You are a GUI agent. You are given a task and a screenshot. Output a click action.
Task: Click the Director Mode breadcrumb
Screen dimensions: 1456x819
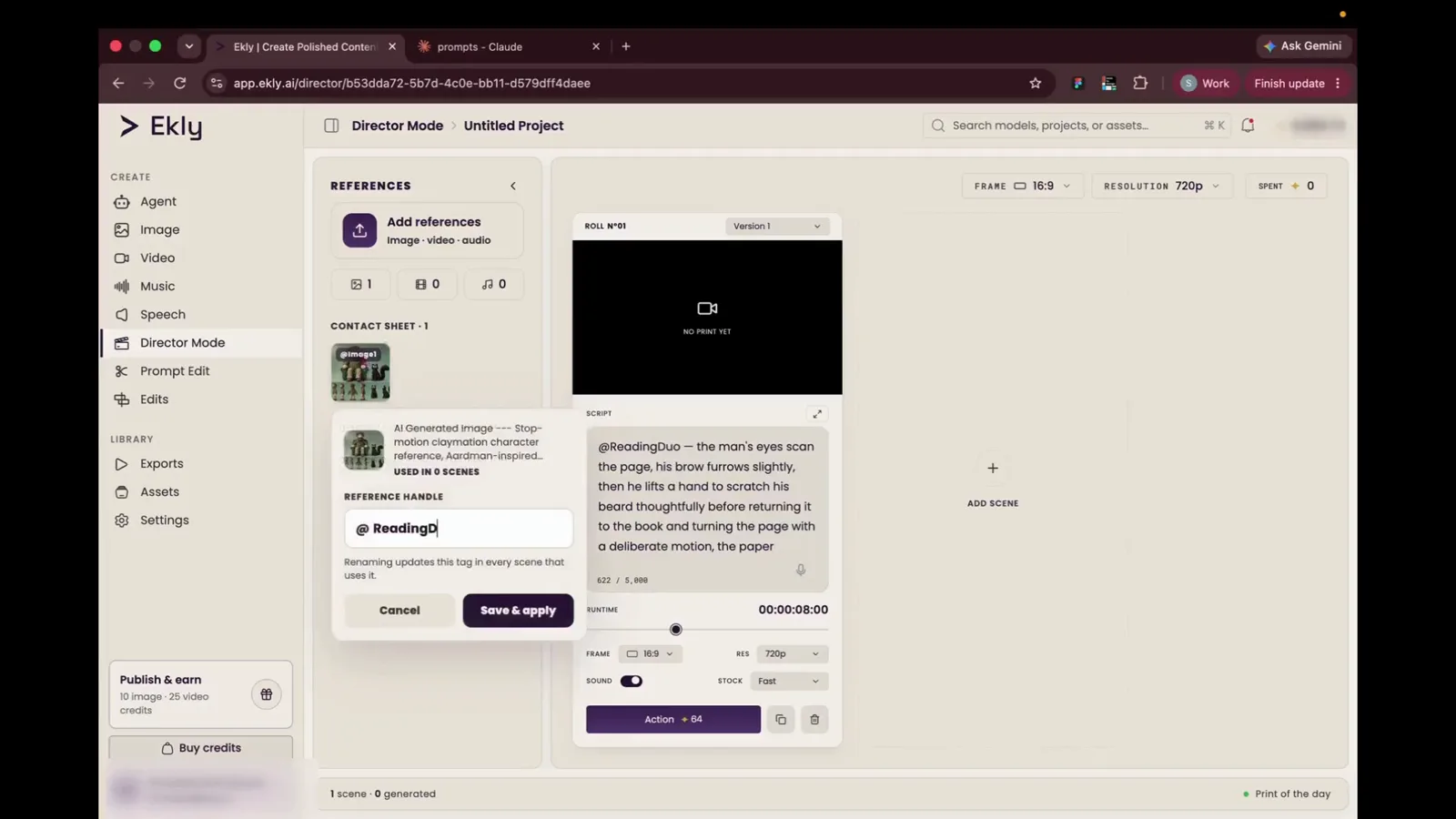tap(397, 126)
